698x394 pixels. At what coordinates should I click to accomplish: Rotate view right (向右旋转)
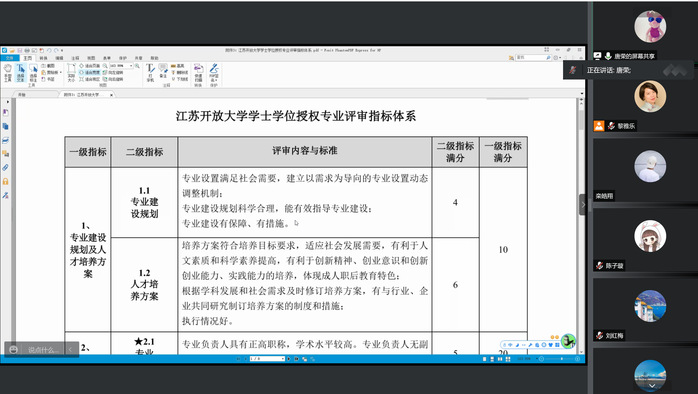click(x=114, y=79)
